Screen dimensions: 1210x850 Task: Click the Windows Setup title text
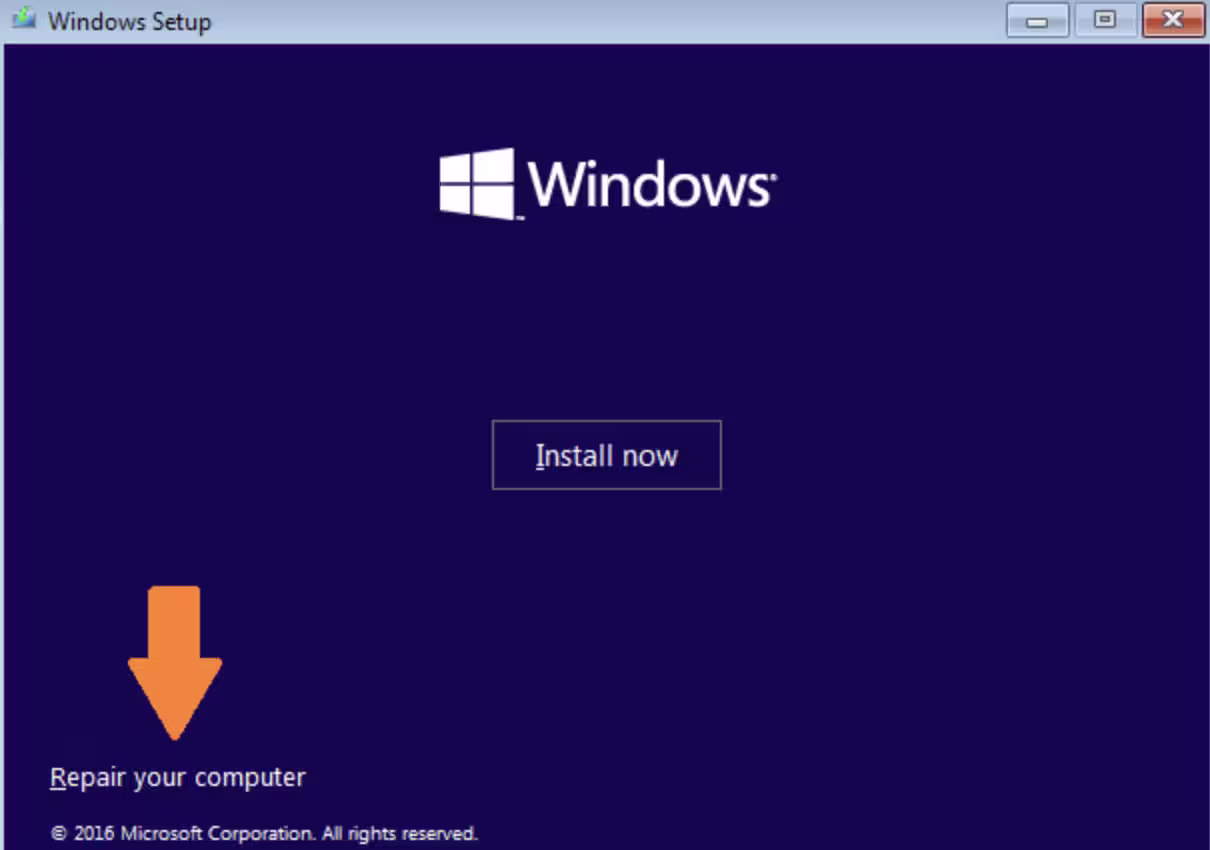point(130,21)
